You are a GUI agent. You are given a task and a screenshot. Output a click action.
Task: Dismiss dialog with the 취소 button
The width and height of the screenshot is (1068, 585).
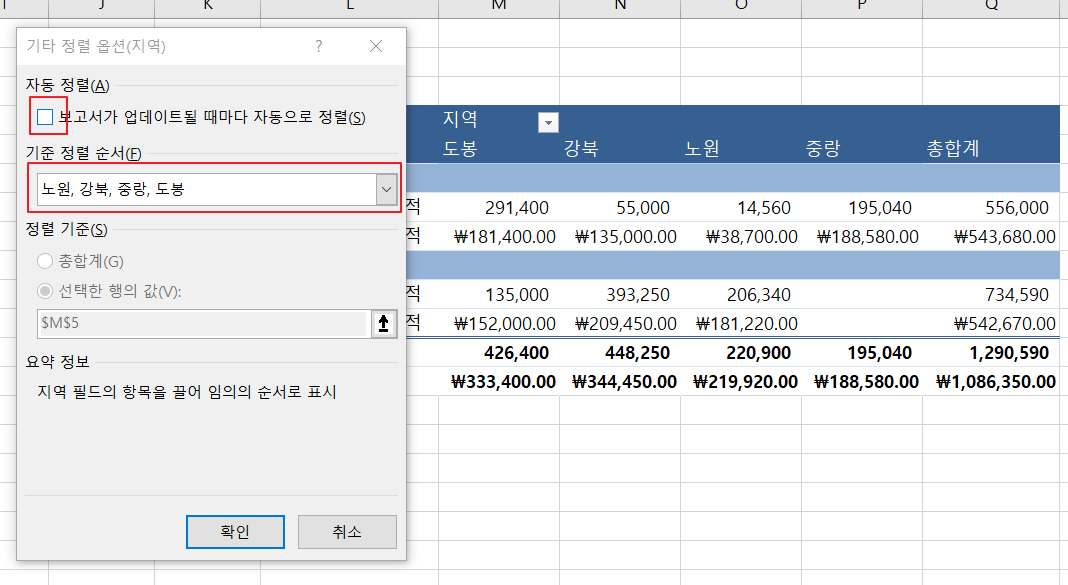pyautogui.click(x=347, y=532)
